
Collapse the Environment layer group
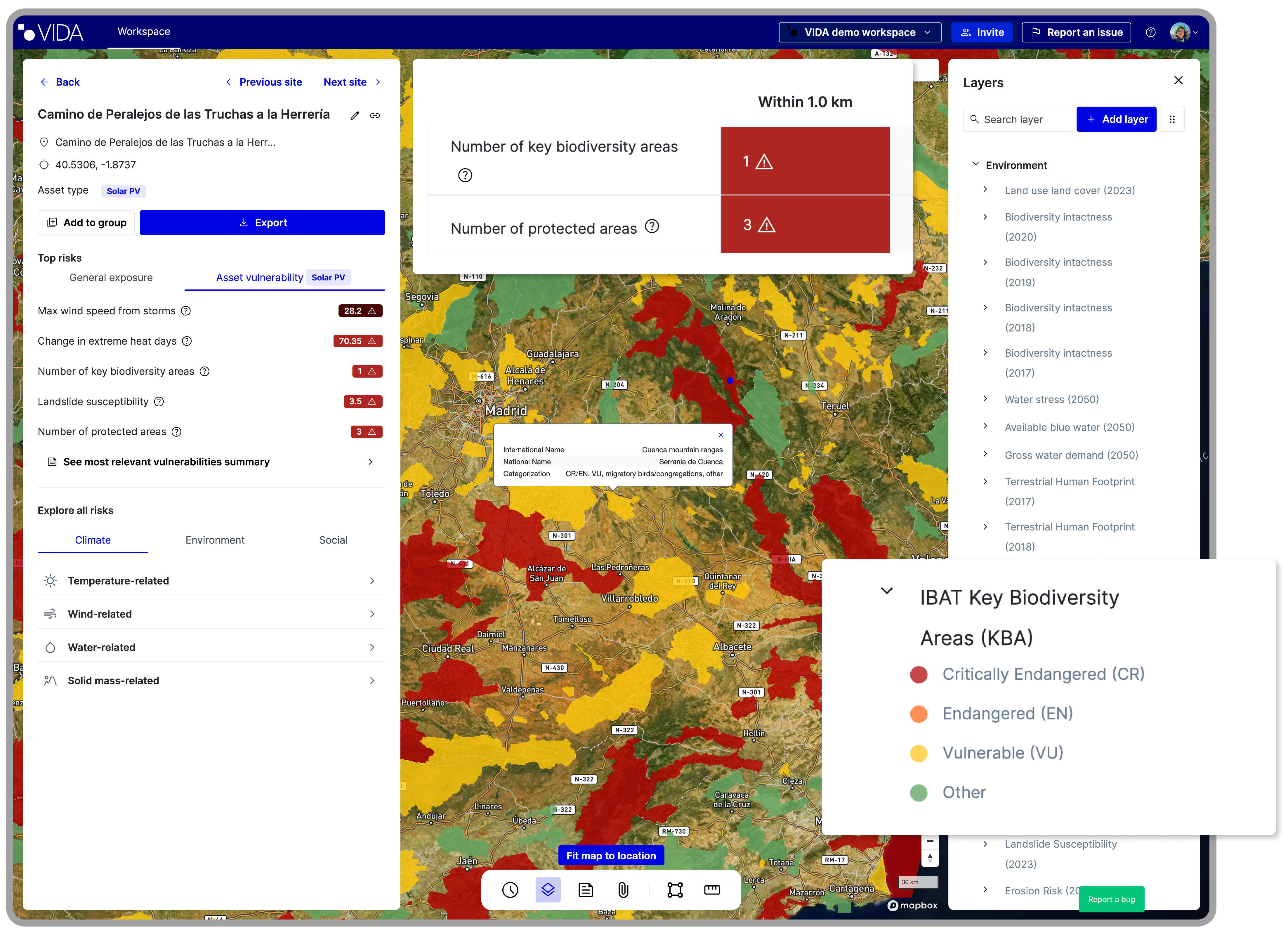tap(976, 165)
